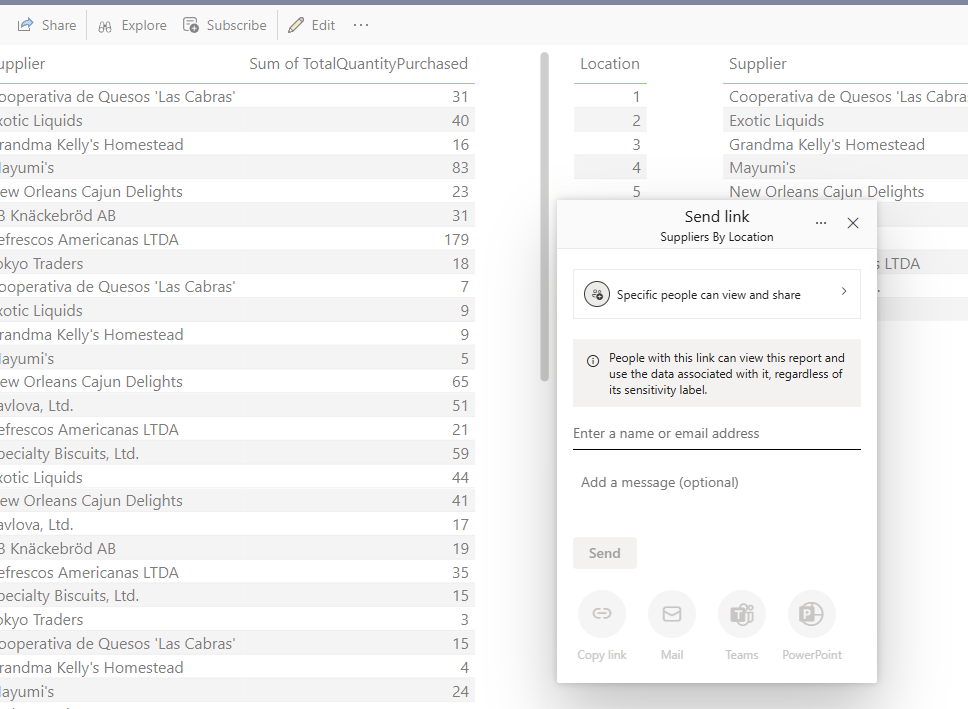Open the Share option in the toolbar

click(46, 24)
